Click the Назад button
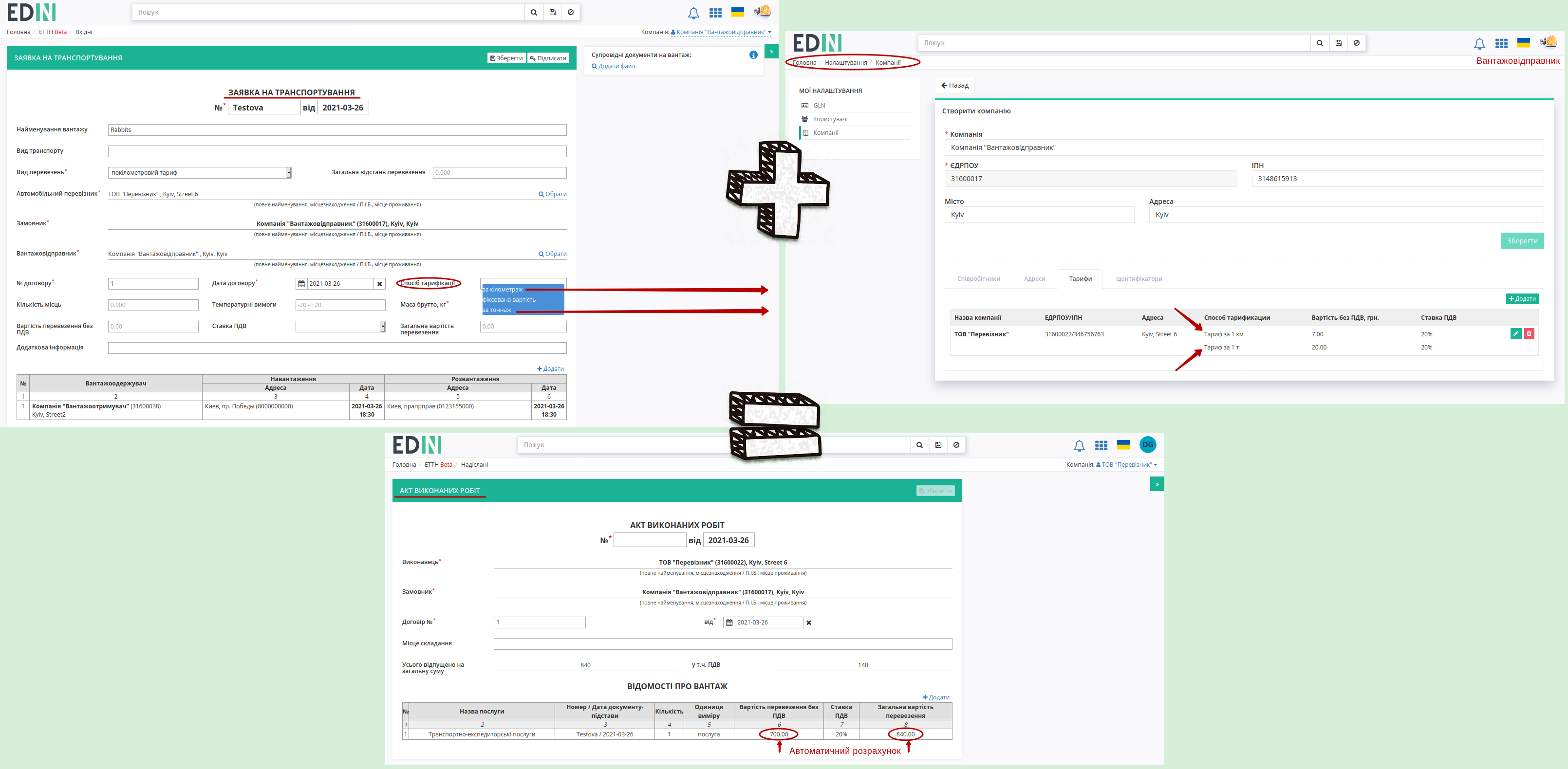Viewport: 1568px width, 769px height. point(954,85)
